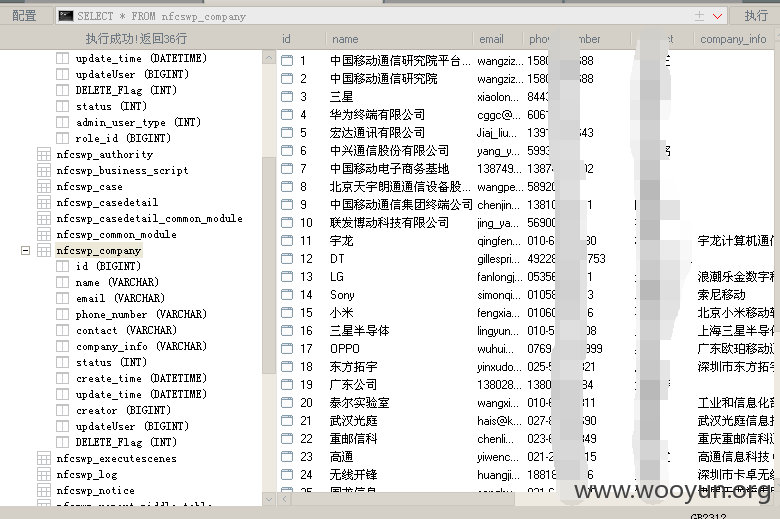
Task: Click the nfcswp_company table icon
Action: click(x=44, y=250)
